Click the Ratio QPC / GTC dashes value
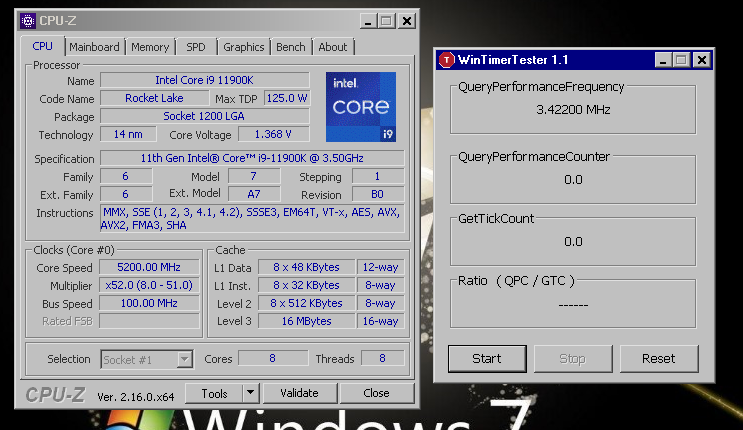743x430 pixels. [573, 305]
